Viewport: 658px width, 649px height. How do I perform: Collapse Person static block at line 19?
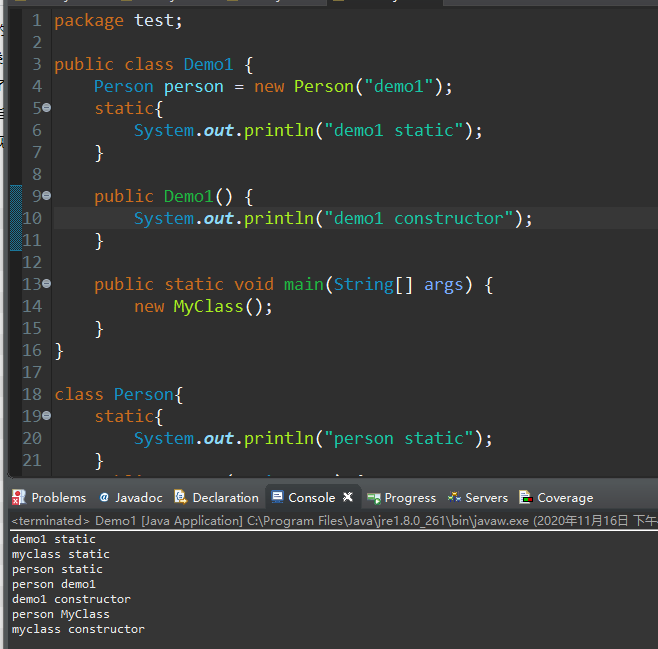pos(47,416)
